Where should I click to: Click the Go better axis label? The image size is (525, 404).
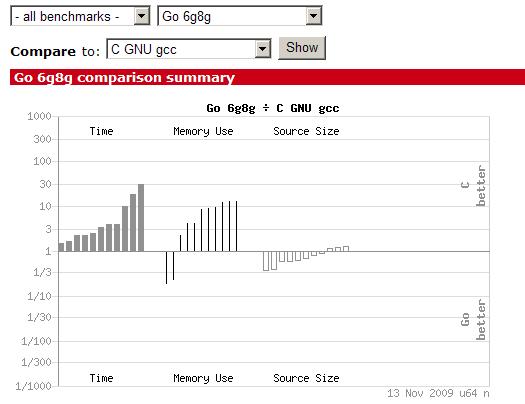473,320
